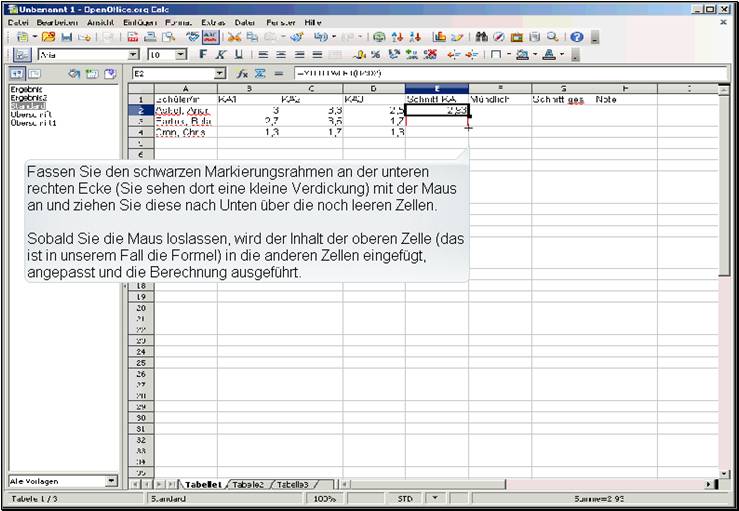
Task: Open the Function Wizard (fx) icon
Action: [242, 74]
